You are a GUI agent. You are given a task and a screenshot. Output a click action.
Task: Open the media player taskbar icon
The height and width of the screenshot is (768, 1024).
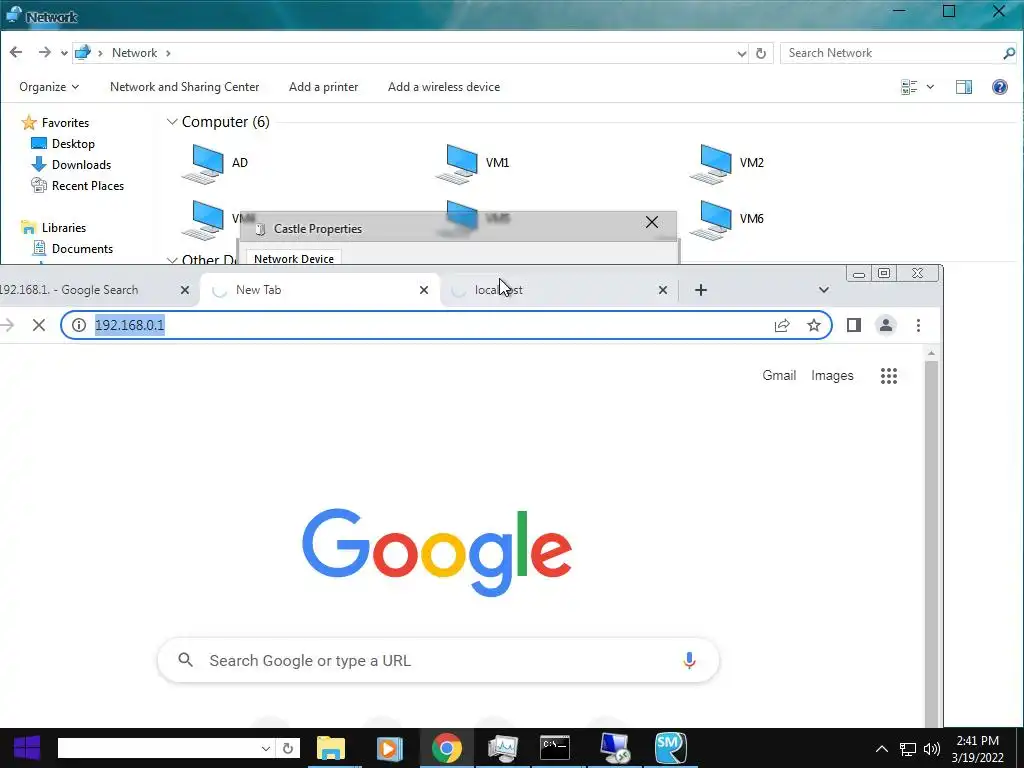(389, 748)
